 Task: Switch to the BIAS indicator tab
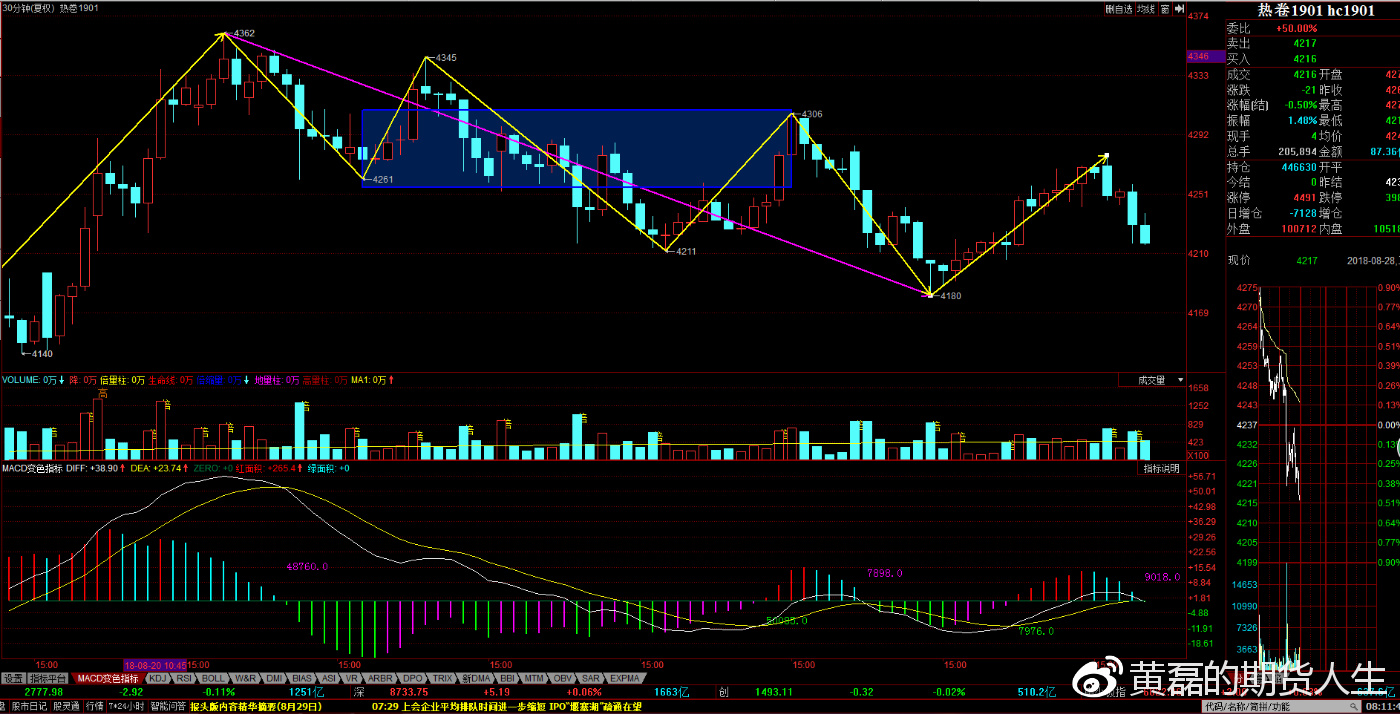(x=302, y=678)
